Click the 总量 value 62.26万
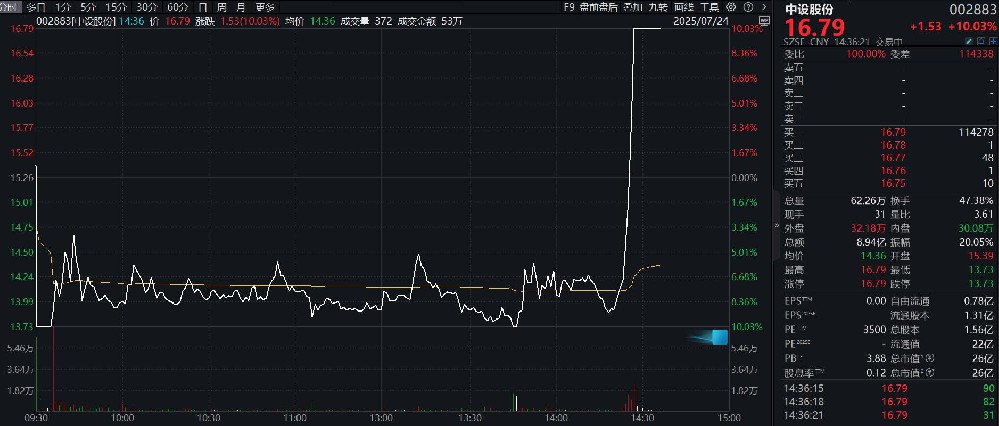This screenshot has width=999, height=426. pos(868,202)
